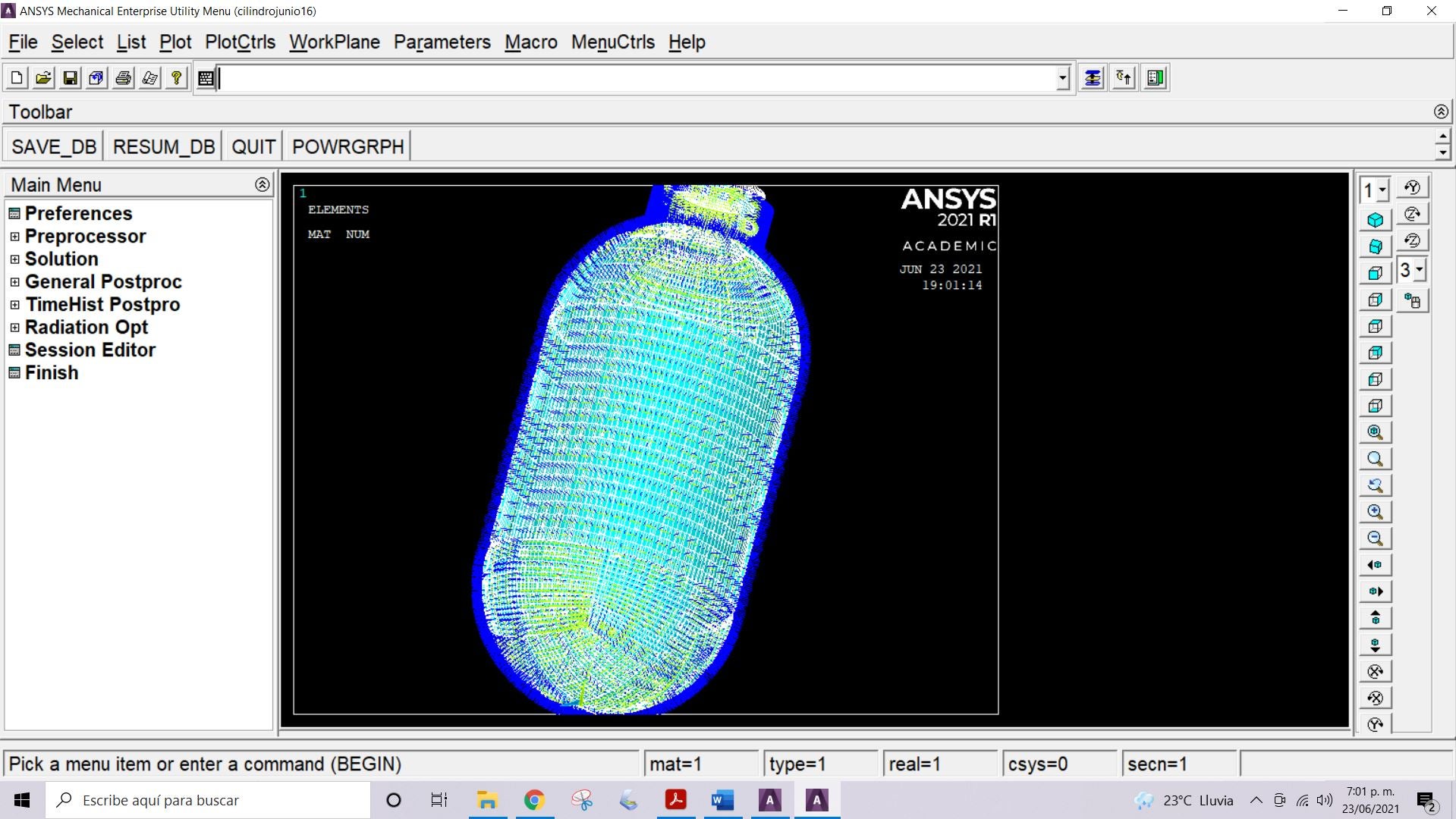1456x819 pixels.
Task: Click the POWRGRPH toolbar button
Action: [x=347, y=146]
